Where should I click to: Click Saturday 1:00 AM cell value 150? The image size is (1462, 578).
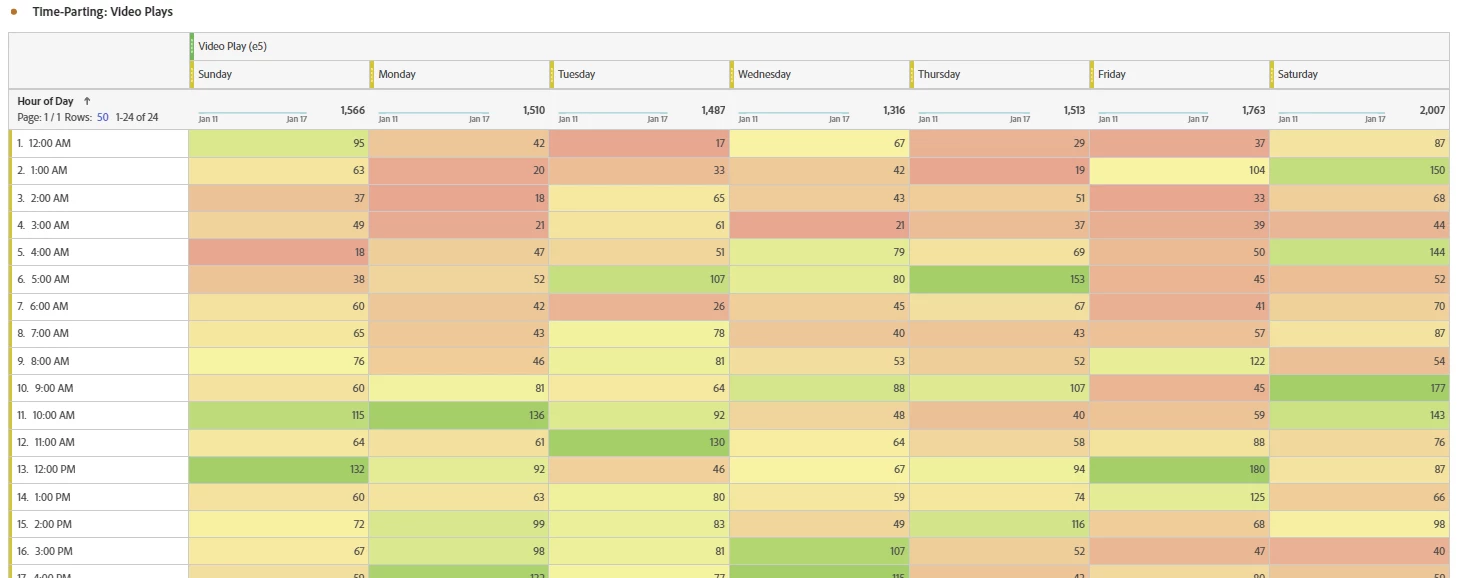(1359, 170)
